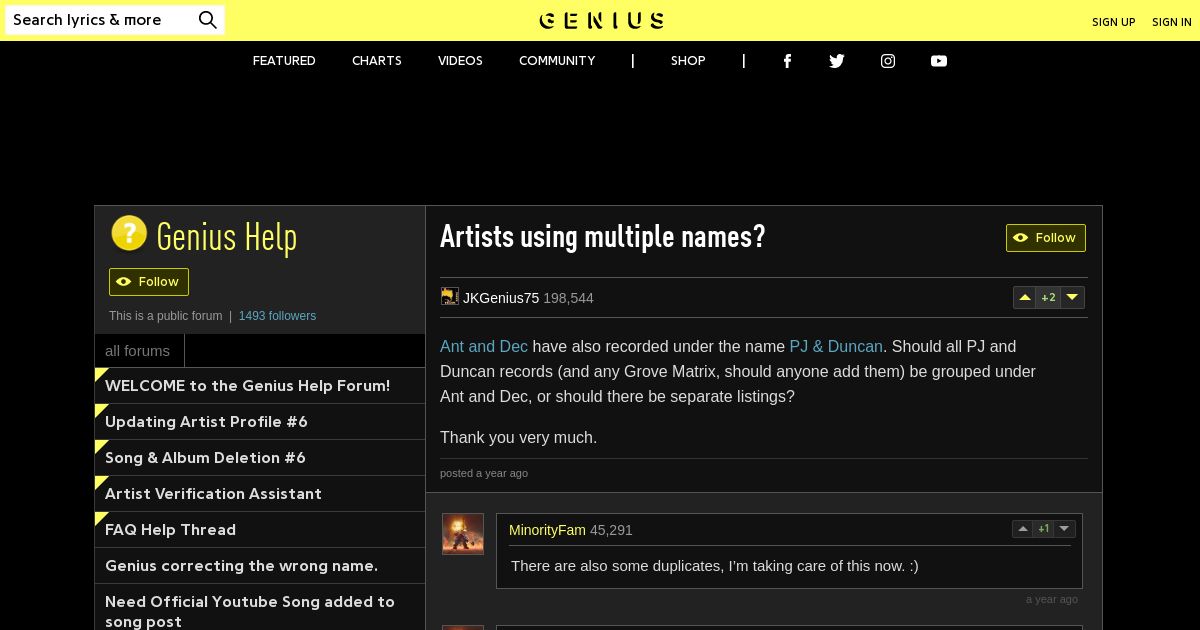
Task: Click the search magnifier icon
Action: click(x=207, y=20)
